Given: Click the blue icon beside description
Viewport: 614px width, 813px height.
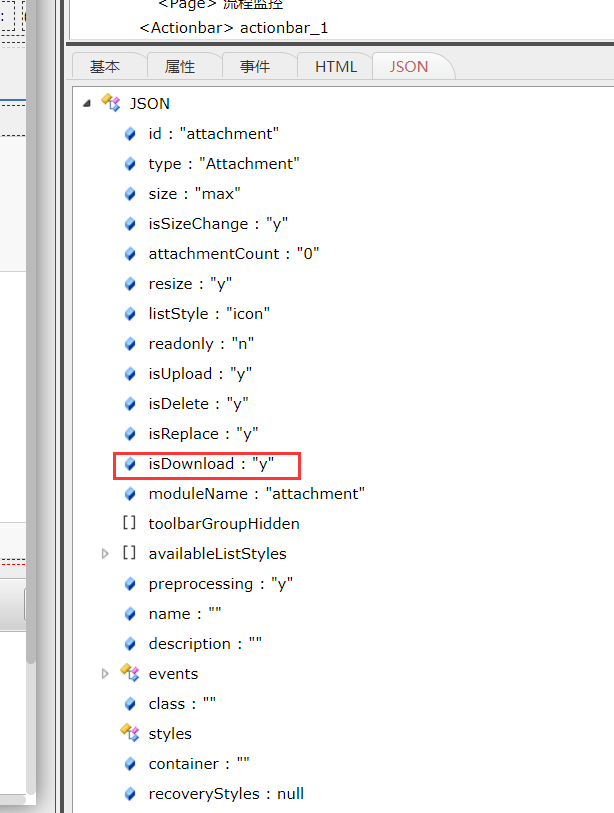Looking at the screenshot, I should coord(130,644).
